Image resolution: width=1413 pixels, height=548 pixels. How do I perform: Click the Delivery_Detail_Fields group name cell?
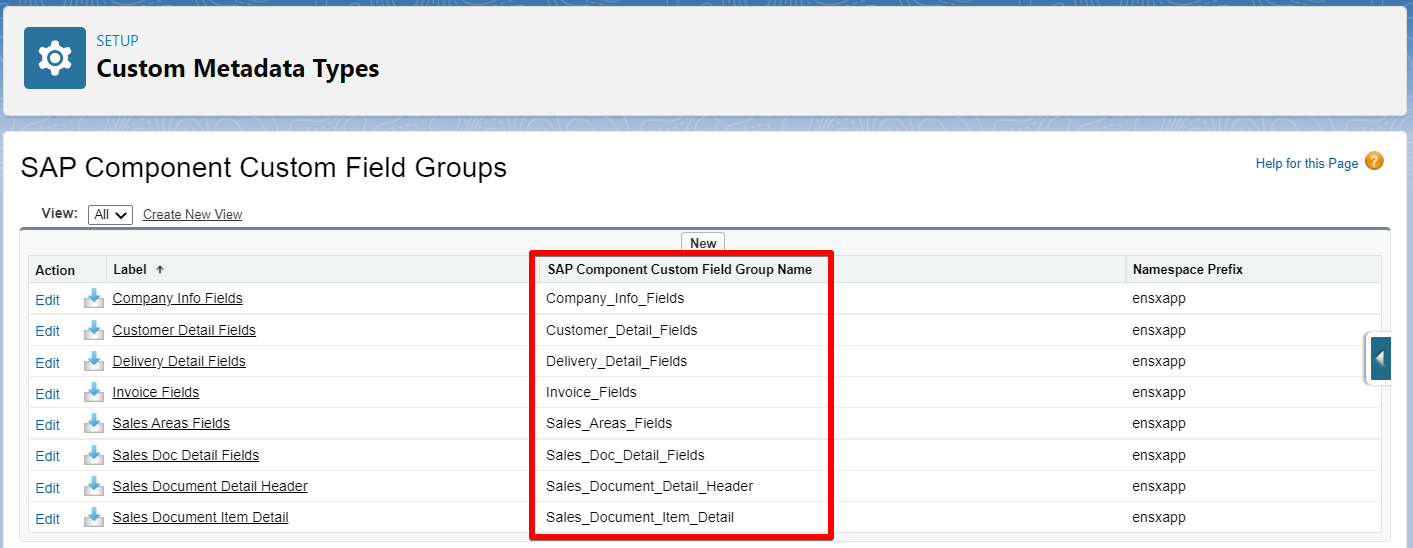coord(617,361)
